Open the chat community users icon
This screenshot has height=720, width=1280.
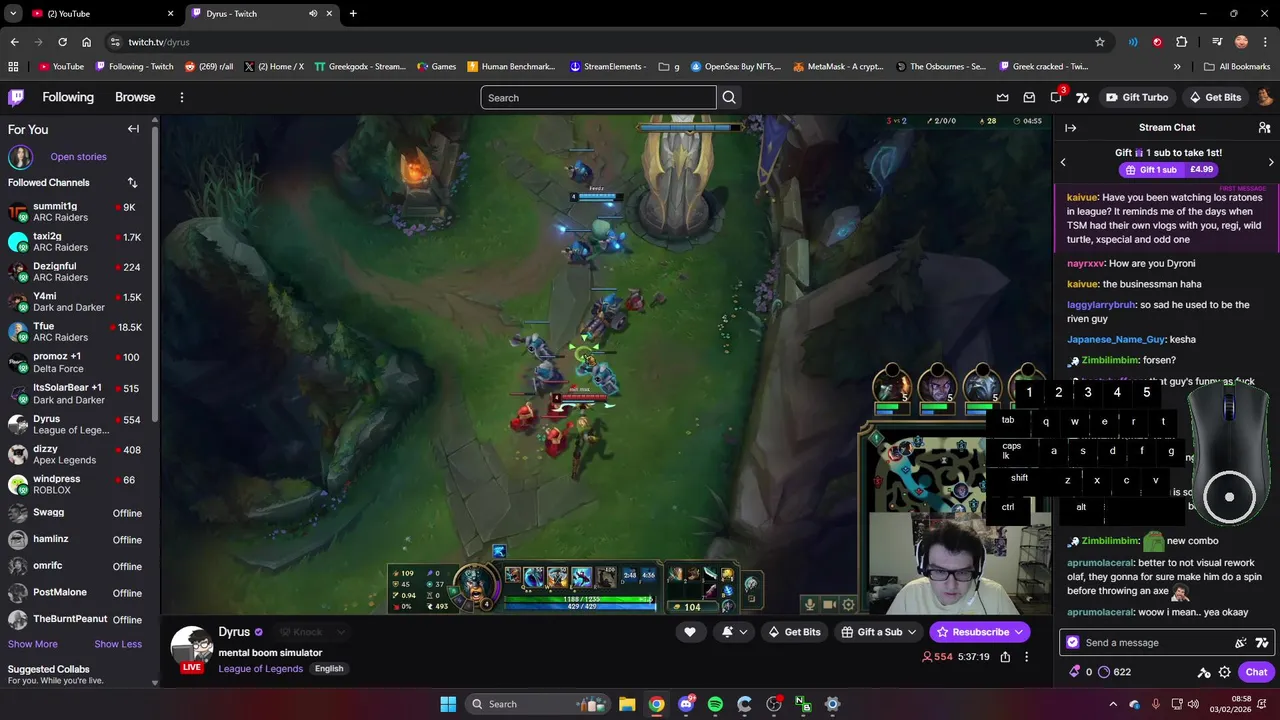1264,128
